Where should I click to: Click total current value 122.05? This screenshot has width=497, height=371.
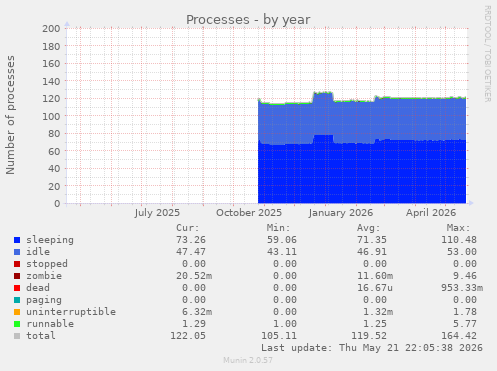click(188, 336)
